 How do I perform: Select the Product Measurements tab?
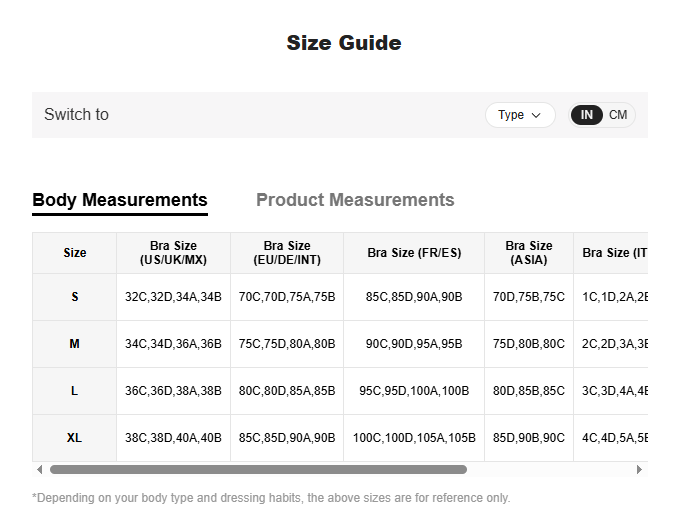point(355,200)
